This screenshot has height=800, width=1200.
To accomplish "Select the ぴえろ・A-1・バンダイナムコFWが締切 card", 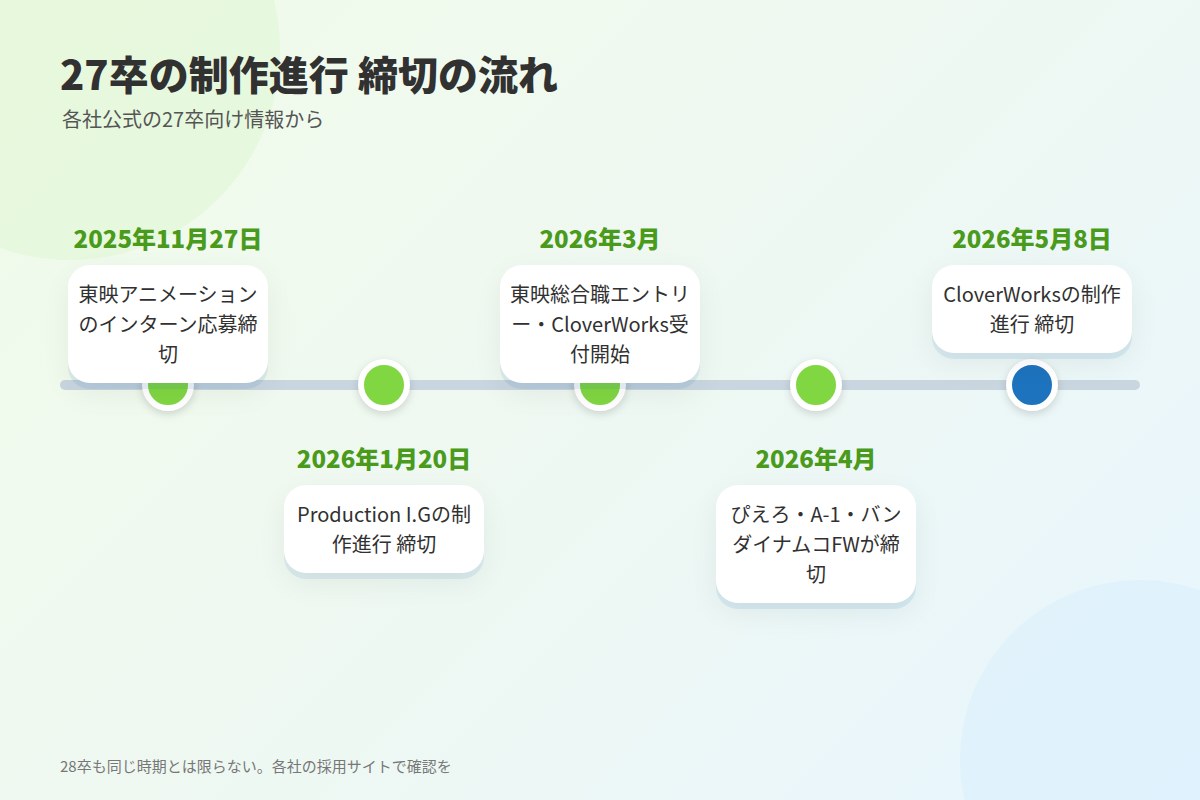I will click(816, 545).
